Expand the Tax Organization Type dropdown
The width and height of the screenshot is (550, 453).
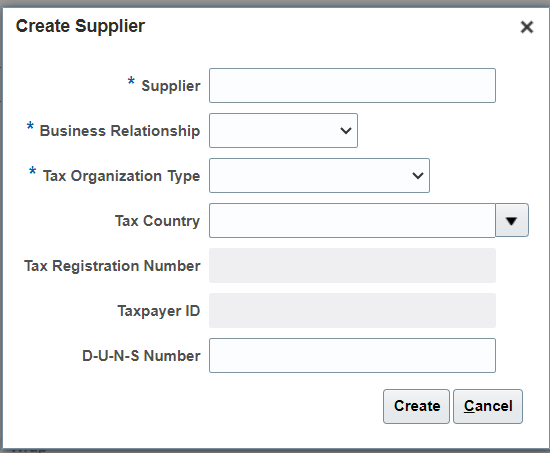coord(319,175)
